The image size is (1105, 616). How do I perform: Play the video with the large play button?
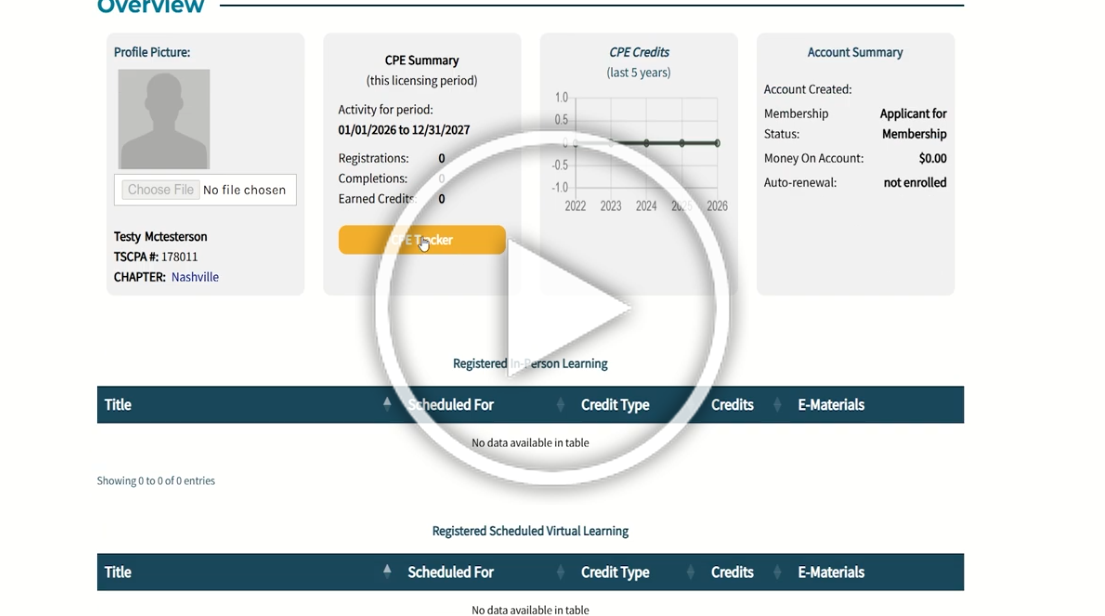pyautogui.click(x=552, y=310)
